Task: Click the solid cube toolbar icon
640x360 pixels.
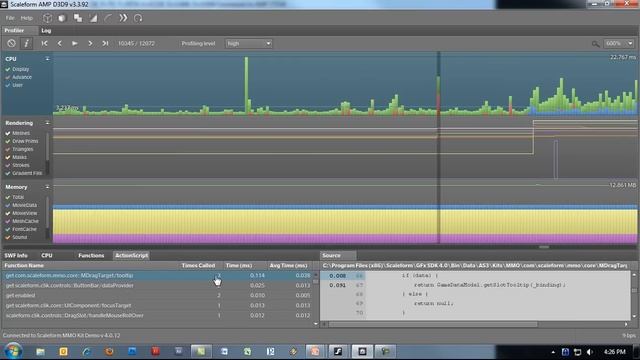Action: (x=62, y=18)
